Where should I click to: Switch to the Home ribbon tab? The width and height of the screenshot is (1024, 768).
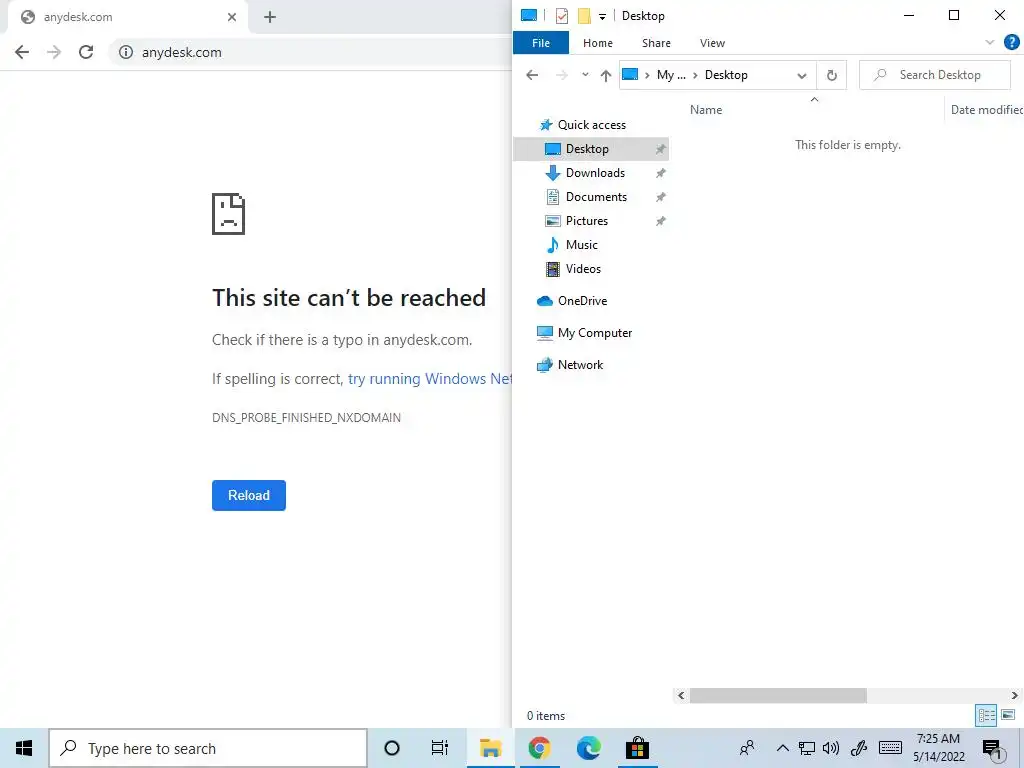click(598, 43)
